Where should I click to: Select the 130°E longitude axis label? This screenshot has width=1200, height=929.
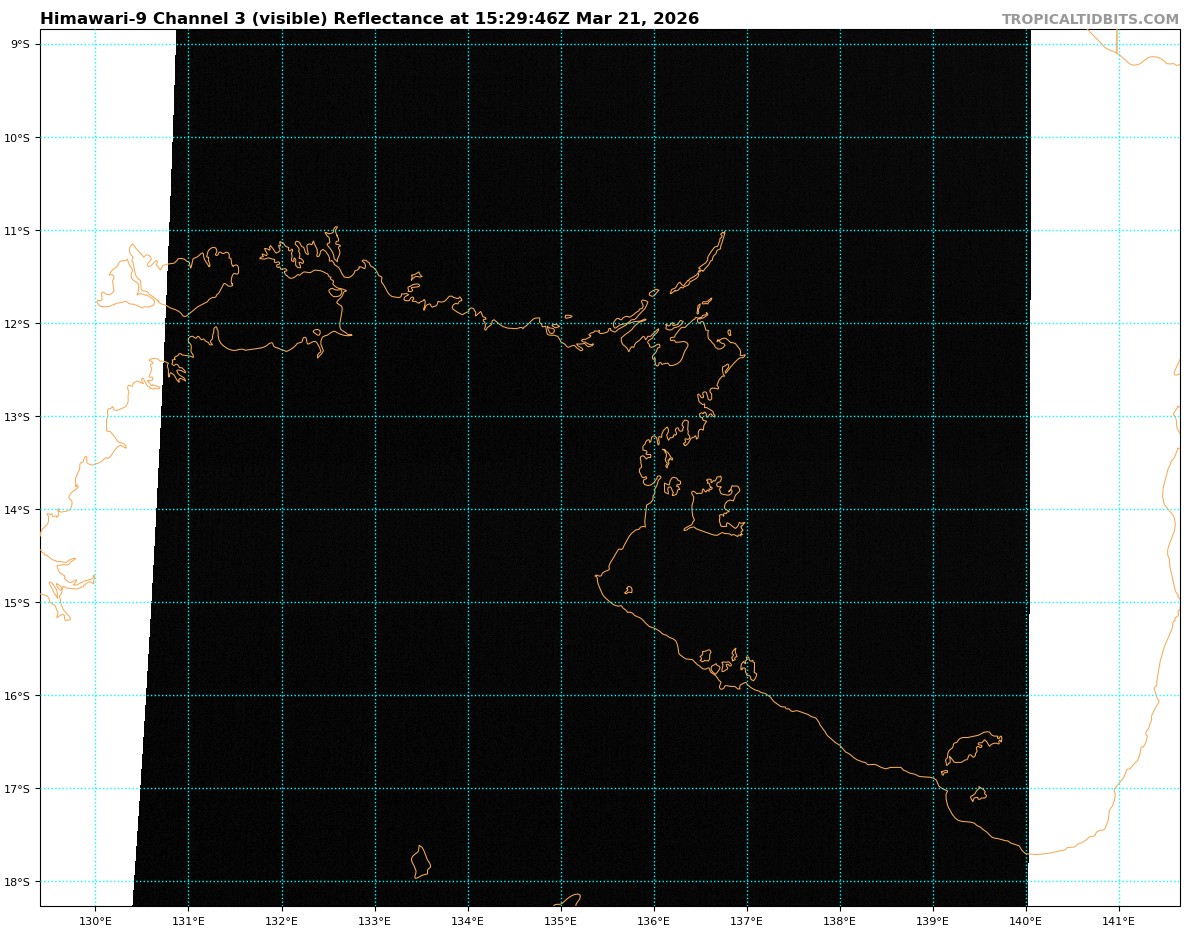point(95,920)
